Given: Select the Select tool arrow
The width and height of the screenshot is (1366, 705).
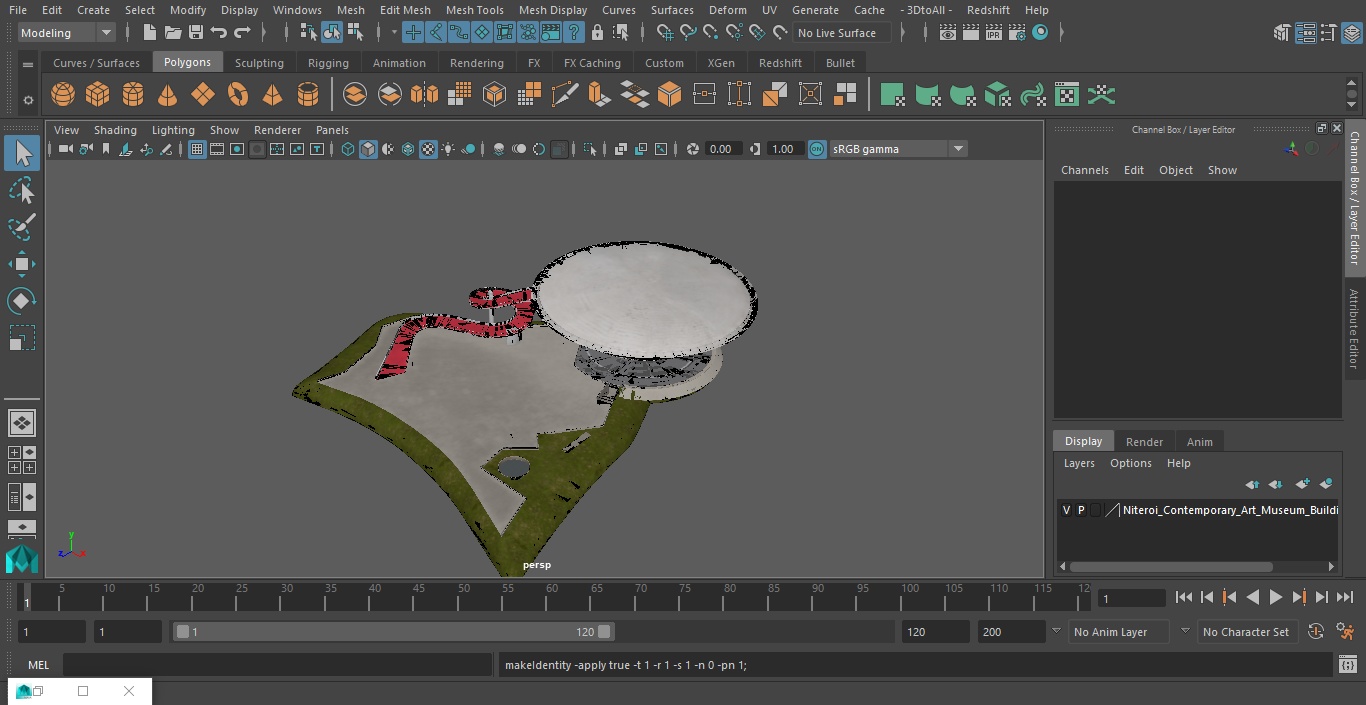Looking at the screenshot, I should point(22,153).
